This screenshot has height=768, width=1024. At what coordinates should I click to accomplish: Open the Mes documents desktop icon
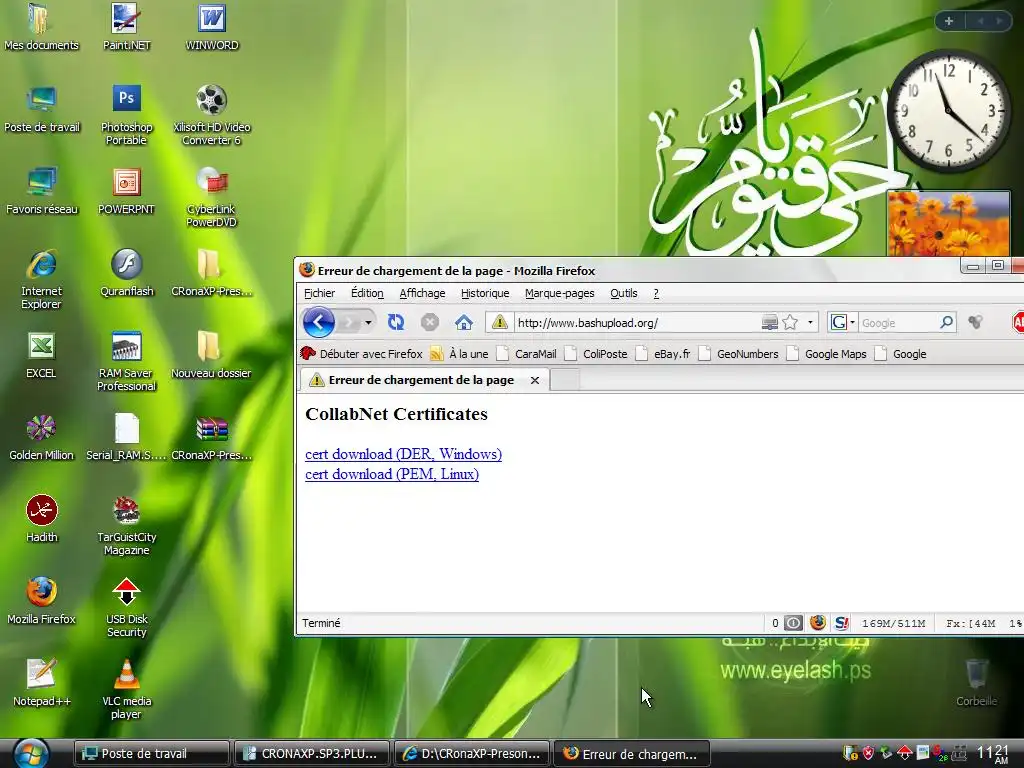click(41, 27)
